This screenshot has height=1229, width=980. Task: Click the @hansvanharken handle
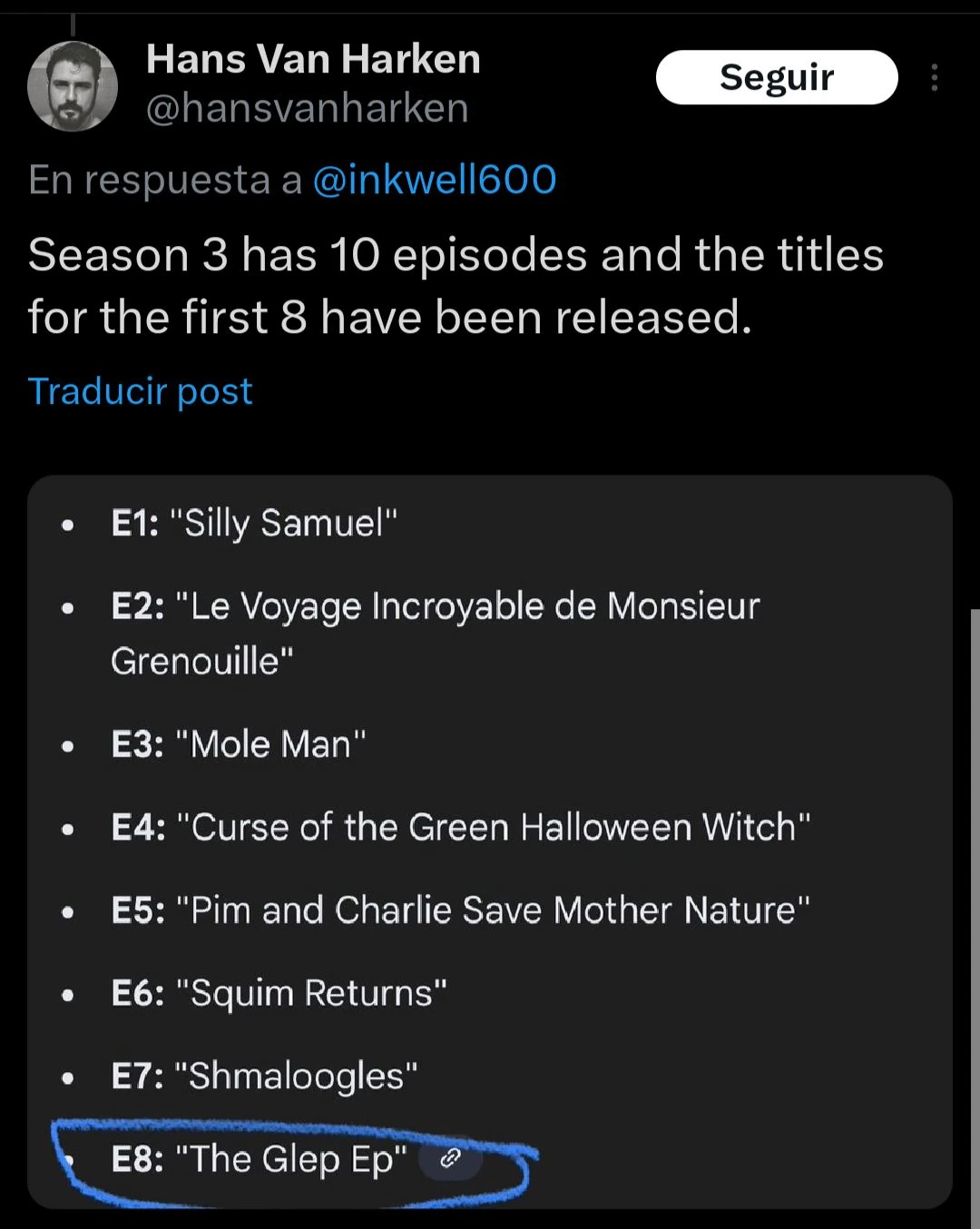(307, 109)
